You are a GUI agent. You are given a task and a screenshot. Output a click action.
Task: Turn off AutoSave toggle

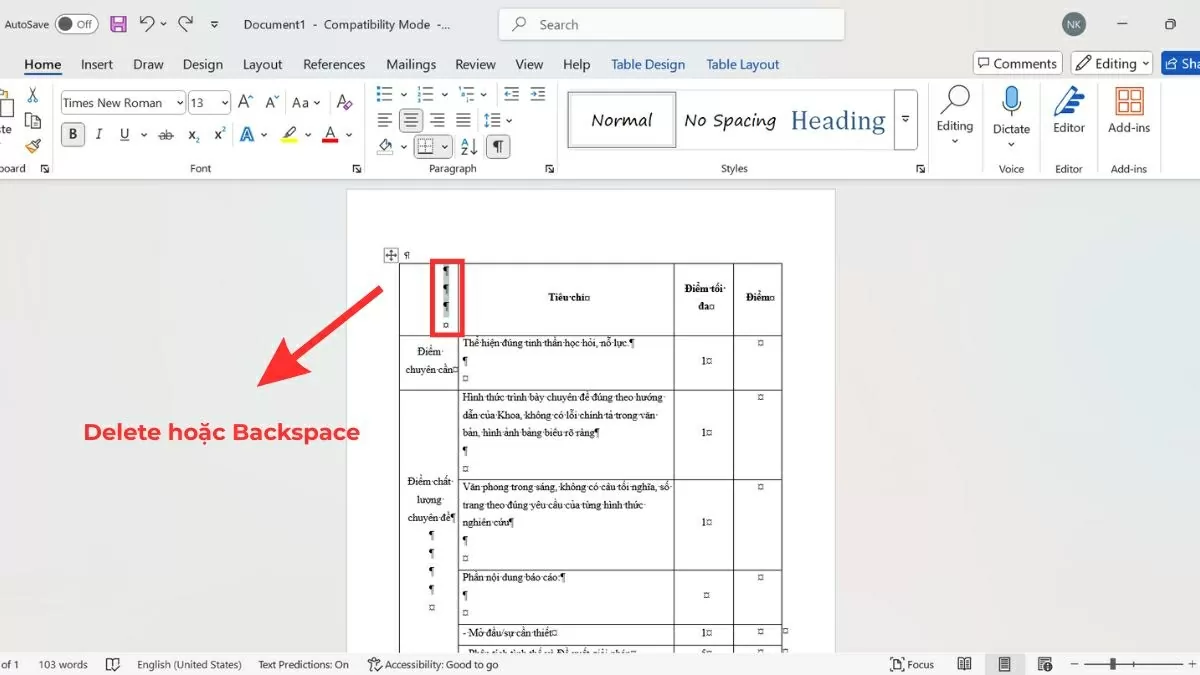[77, 23]
